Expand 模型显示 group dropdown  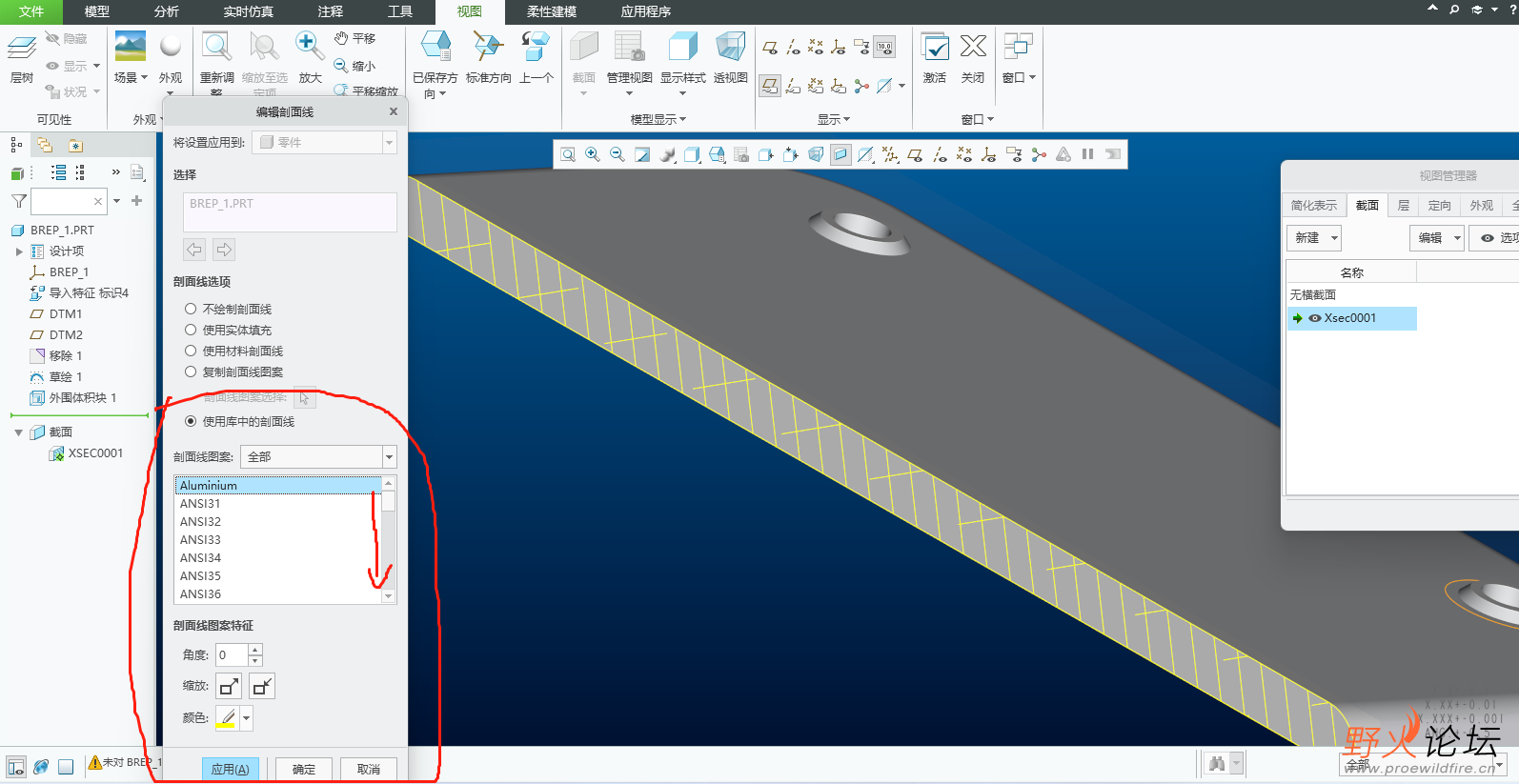(x=658, y=119)
